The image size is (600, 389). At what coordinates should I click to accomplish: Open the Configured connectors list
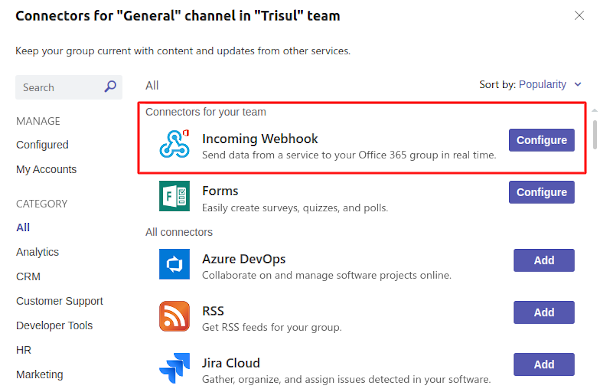click(42, 145)
